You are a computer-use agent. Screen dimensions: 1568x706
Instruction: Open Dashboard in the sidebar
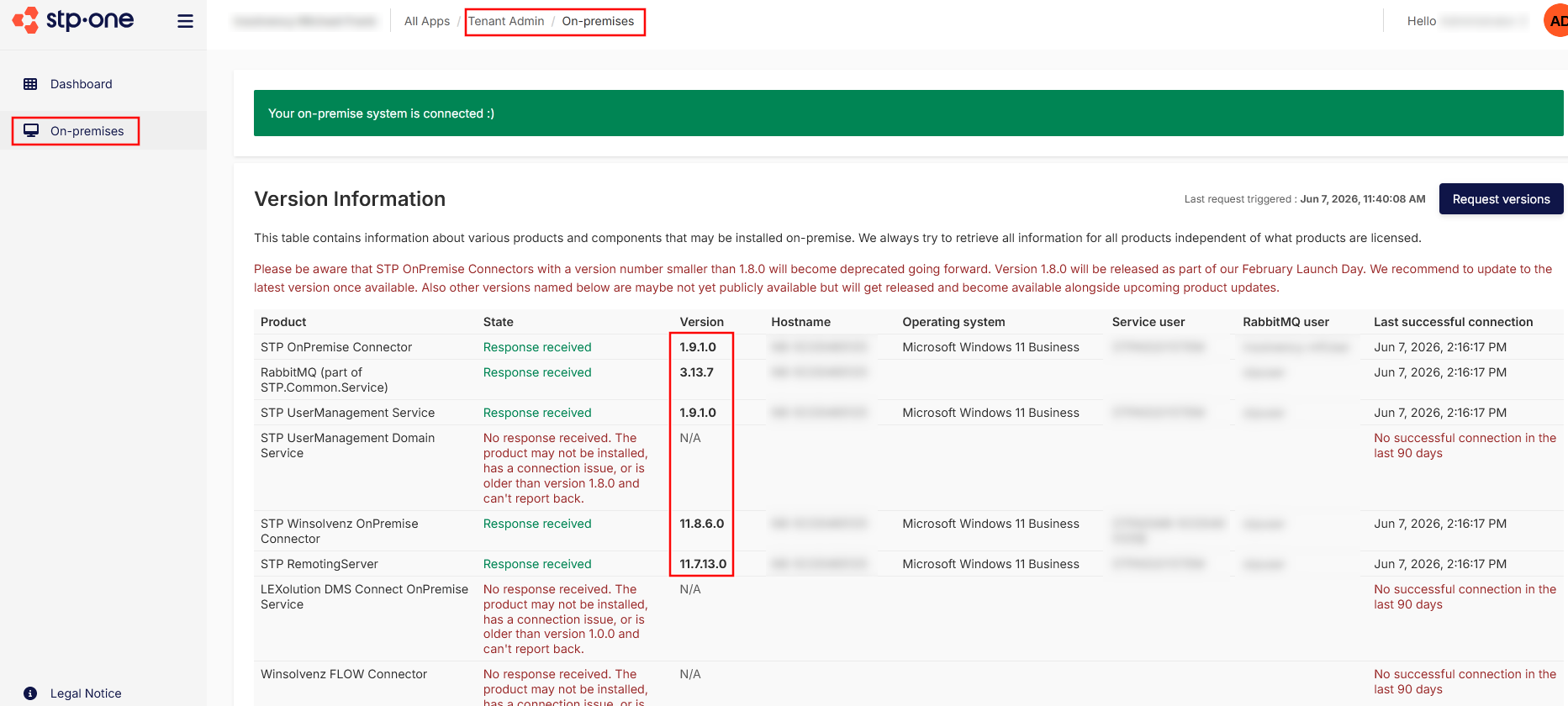[81, 84]
